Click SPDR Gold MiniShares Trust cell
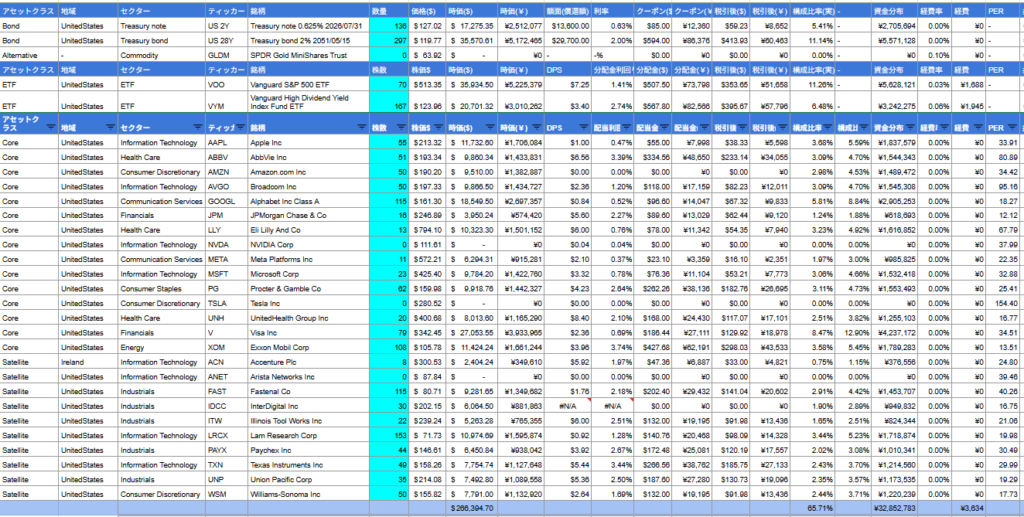This screenshot has width=1024, height=517. (308, 55)
